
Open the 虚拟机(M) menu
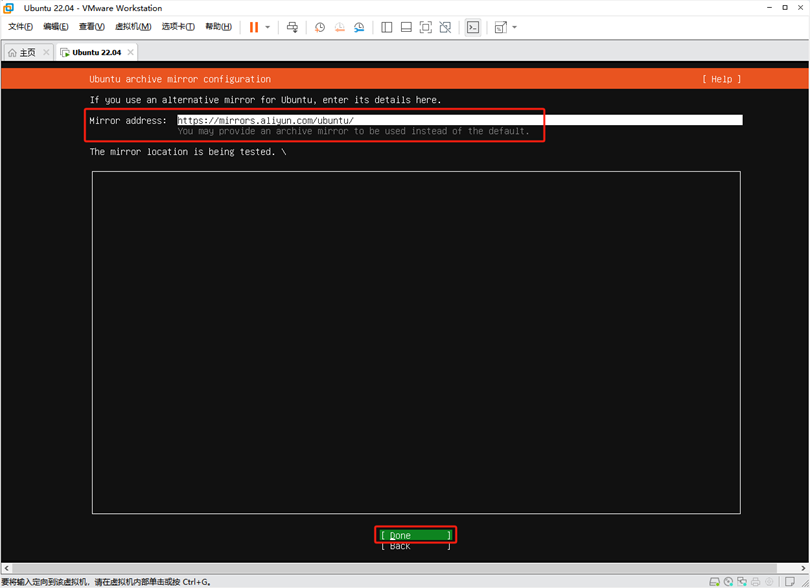click(133, 27)
